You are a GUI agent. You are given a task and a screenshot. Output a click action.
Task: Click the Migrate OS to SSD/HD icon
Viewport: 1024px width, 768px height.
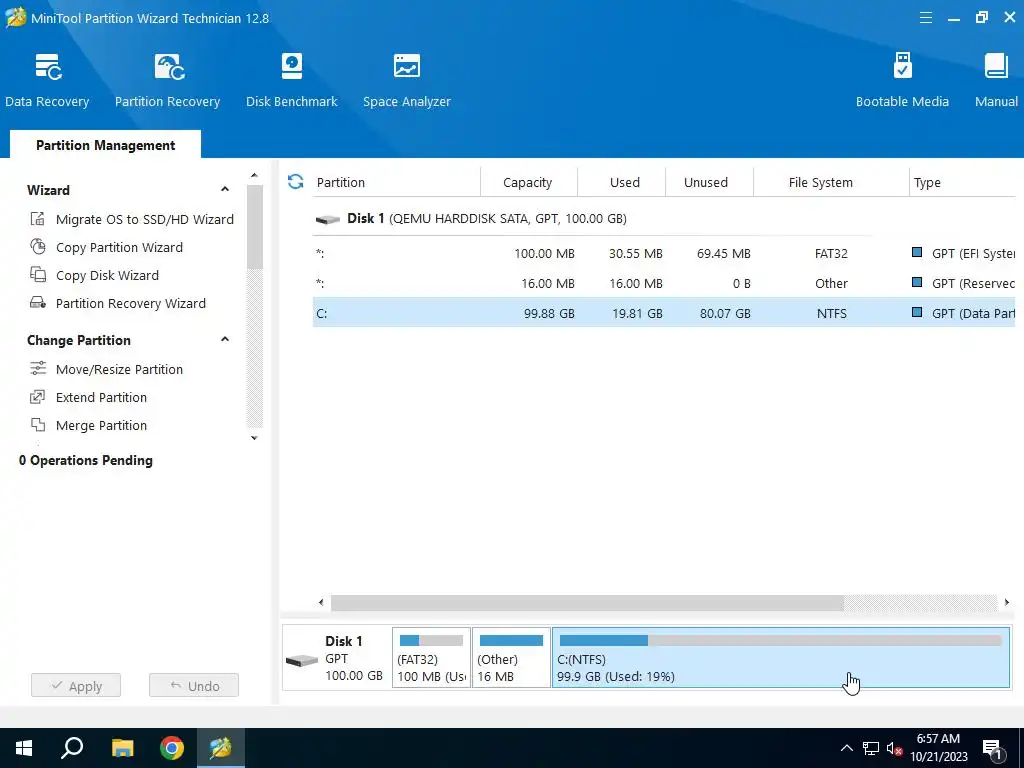[38, 219]
